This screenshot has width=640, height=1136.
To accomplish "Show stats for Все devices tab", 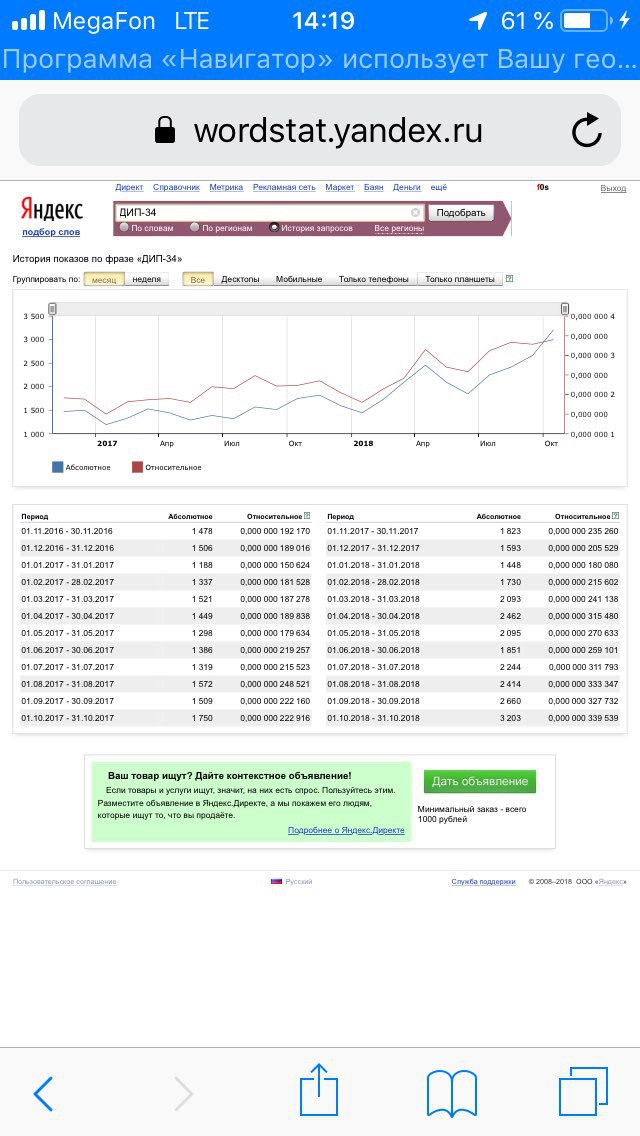I will 198,280.
